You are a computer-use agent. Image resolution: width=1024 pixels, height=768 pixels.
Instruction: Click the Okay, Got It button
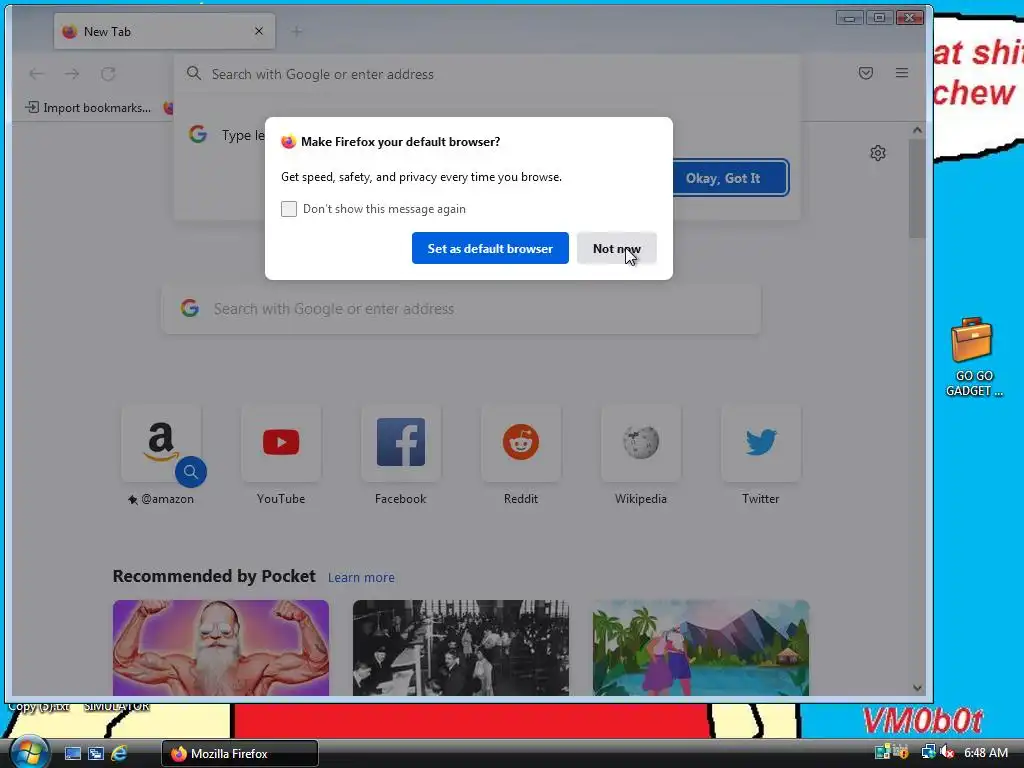pos(723,178)
